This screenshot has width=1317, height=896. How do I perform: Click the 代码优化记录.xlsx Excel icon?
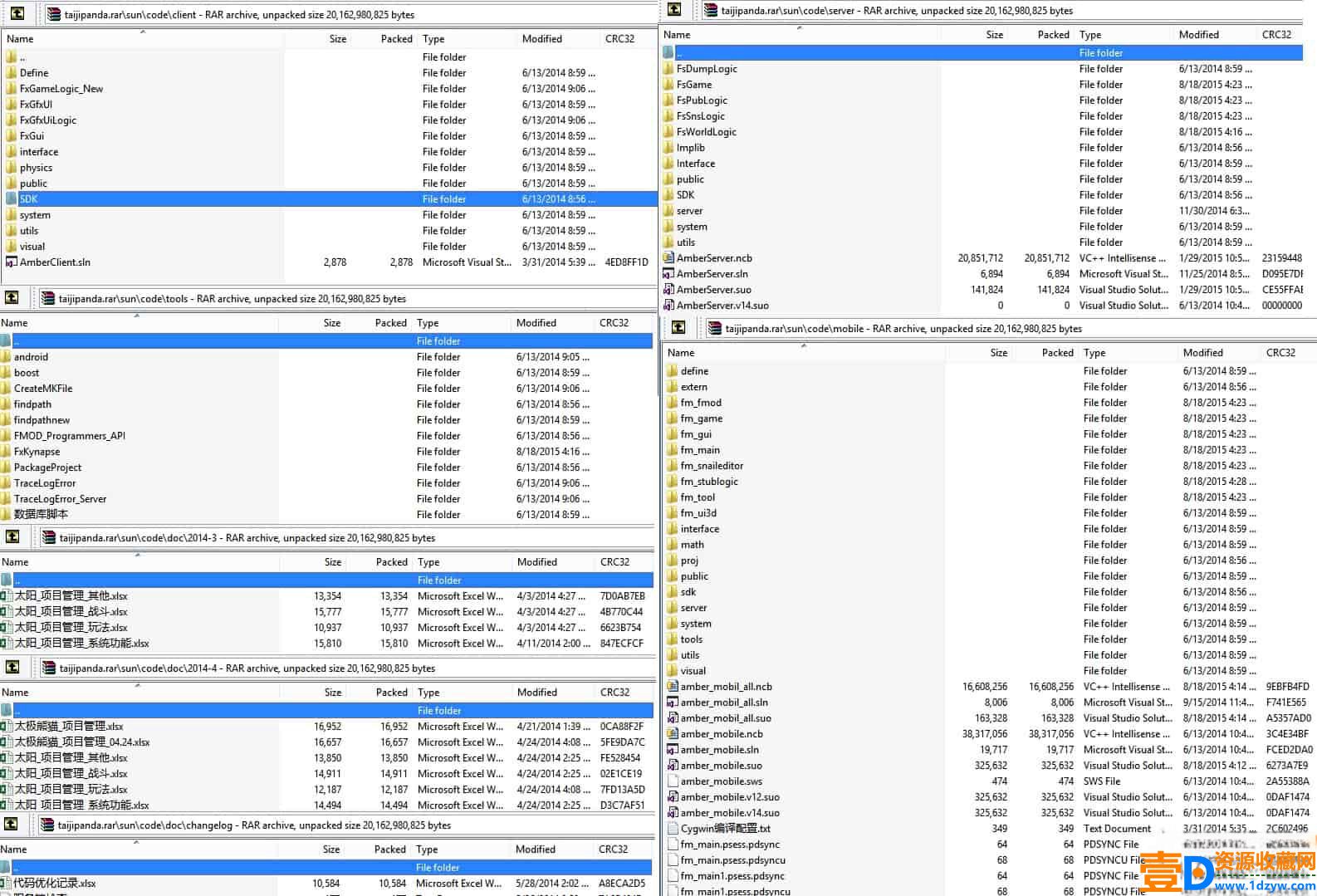point(6,883)
